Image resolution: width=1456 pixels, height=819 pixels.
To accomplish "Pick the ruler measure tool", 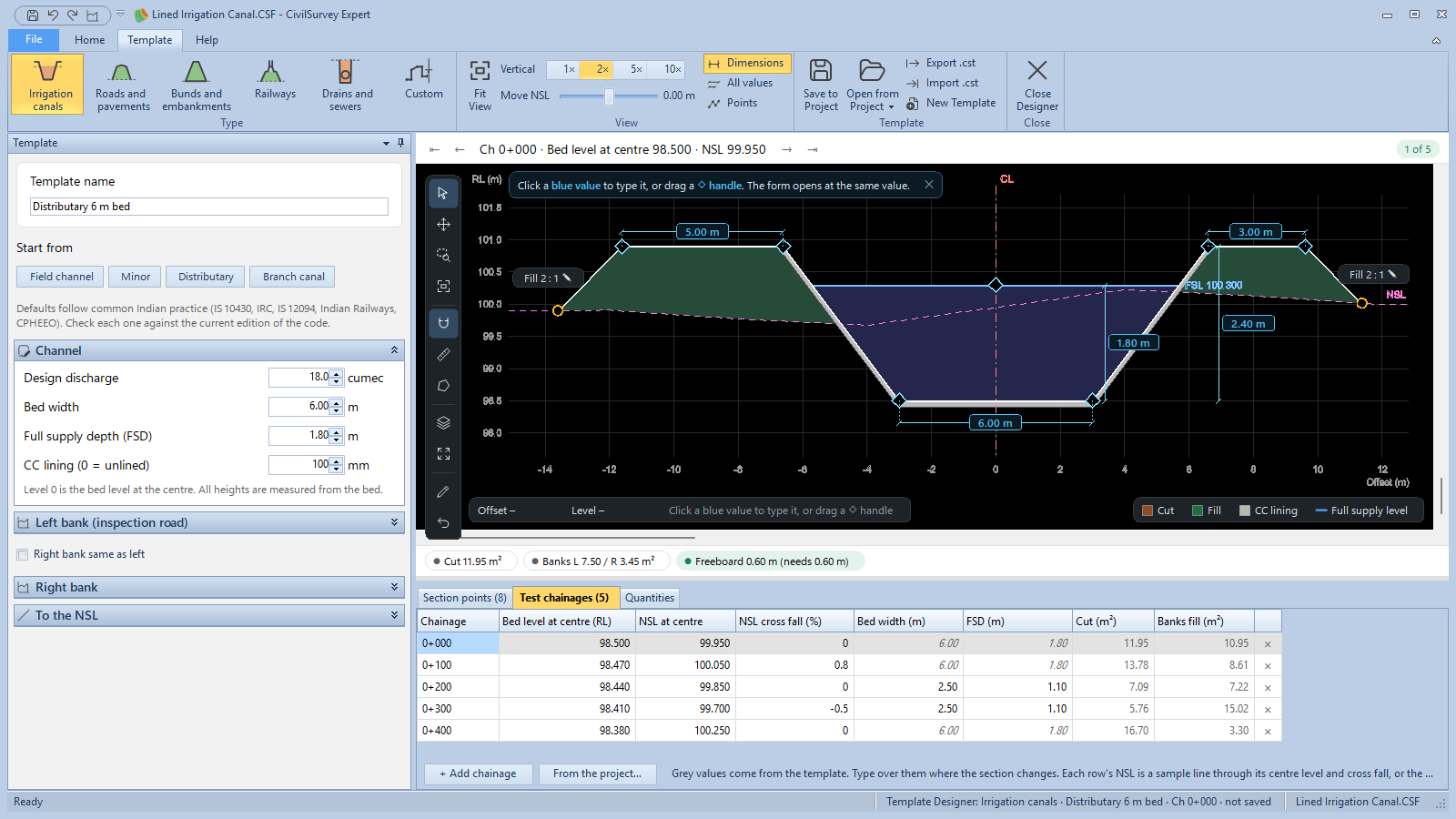I will [443, 354].
